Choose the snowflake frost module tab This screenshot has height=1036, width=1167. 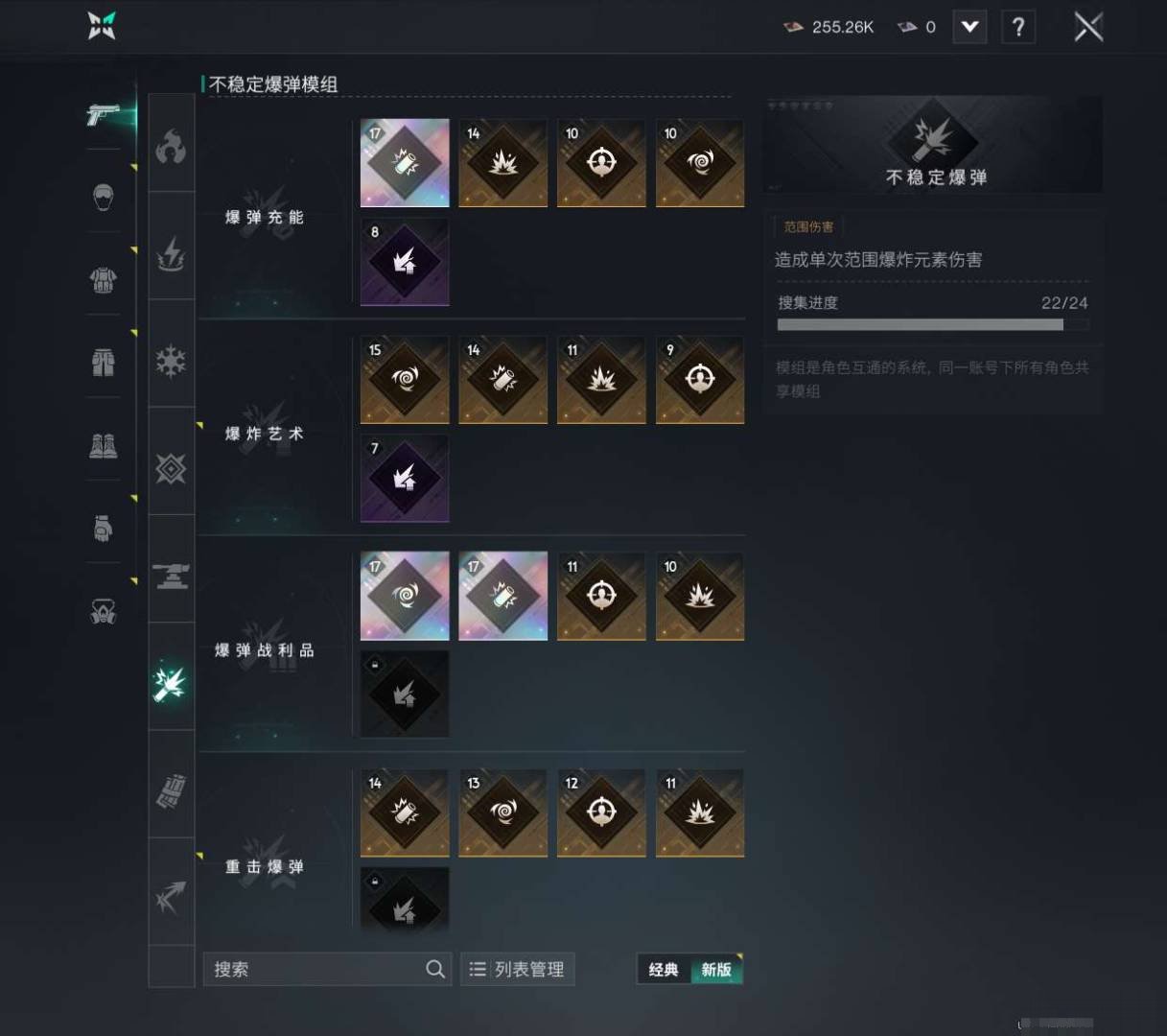click(172, 362)
